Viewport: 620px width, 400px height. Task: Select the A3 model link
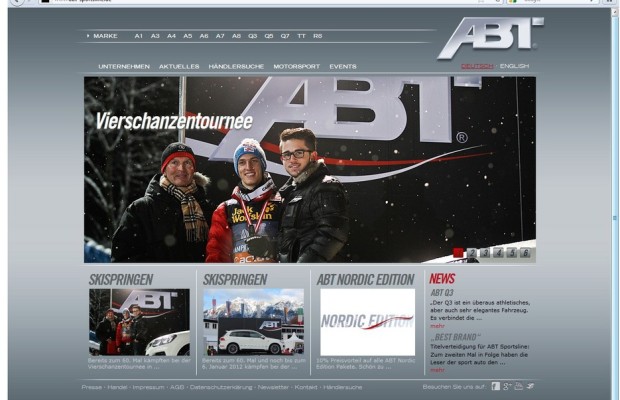[155, 36]
